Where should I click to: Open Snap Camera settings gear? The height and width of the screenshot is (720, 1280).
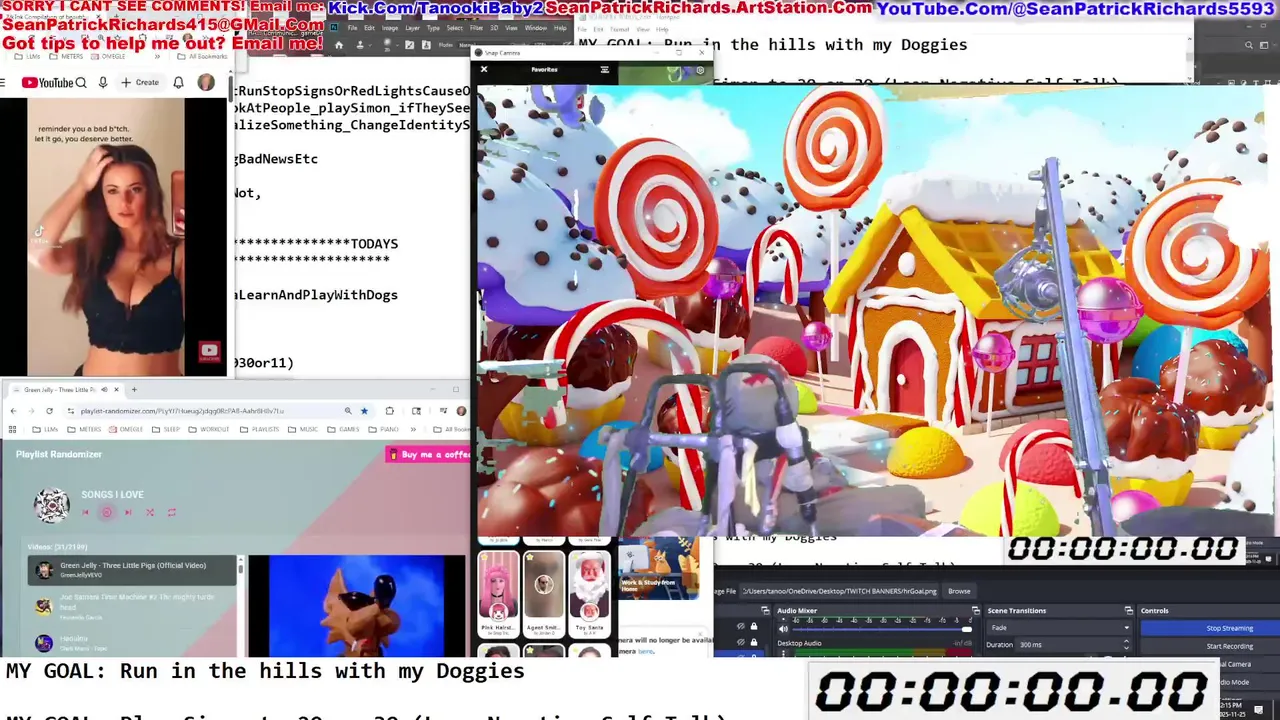click(700, 70)
